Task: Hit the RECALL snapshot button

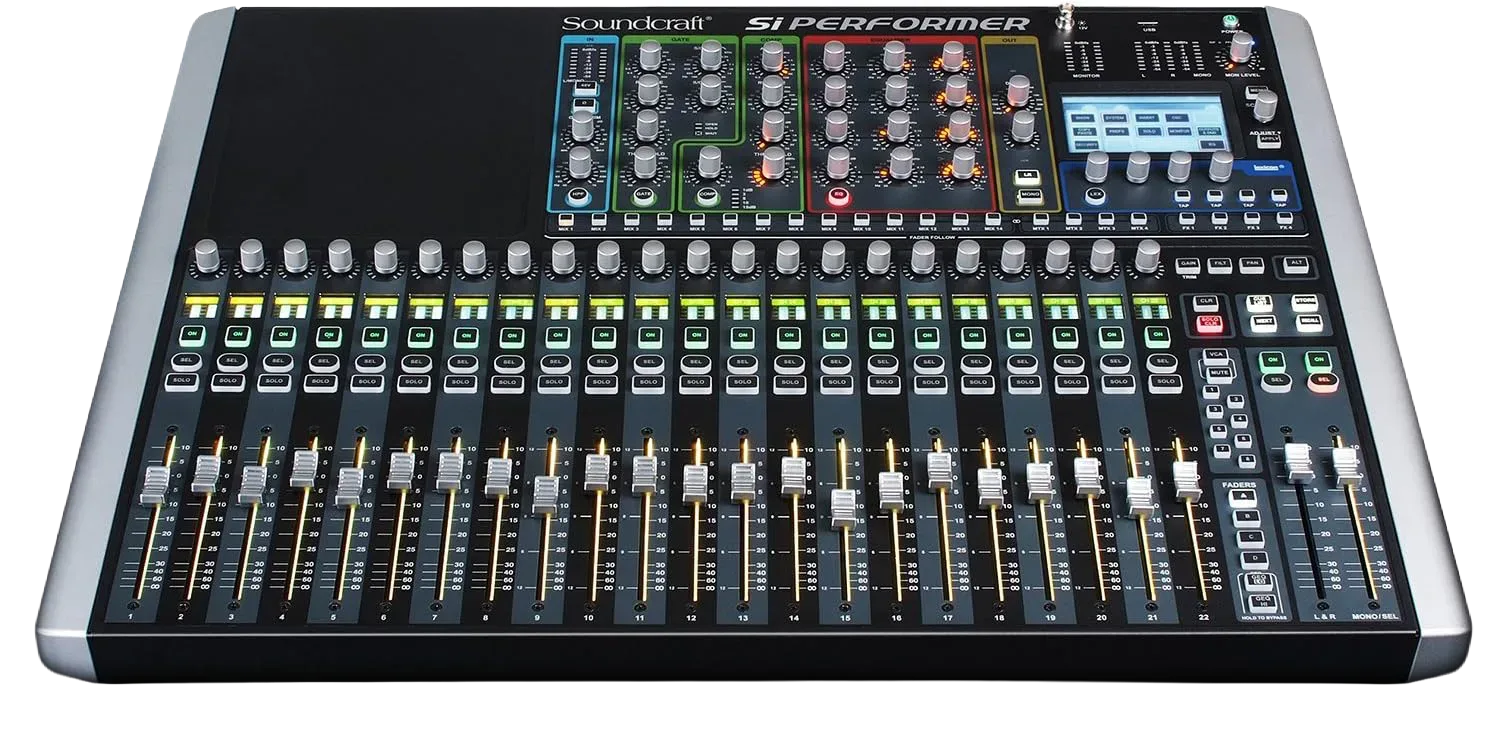Action: click(1309, 322)
